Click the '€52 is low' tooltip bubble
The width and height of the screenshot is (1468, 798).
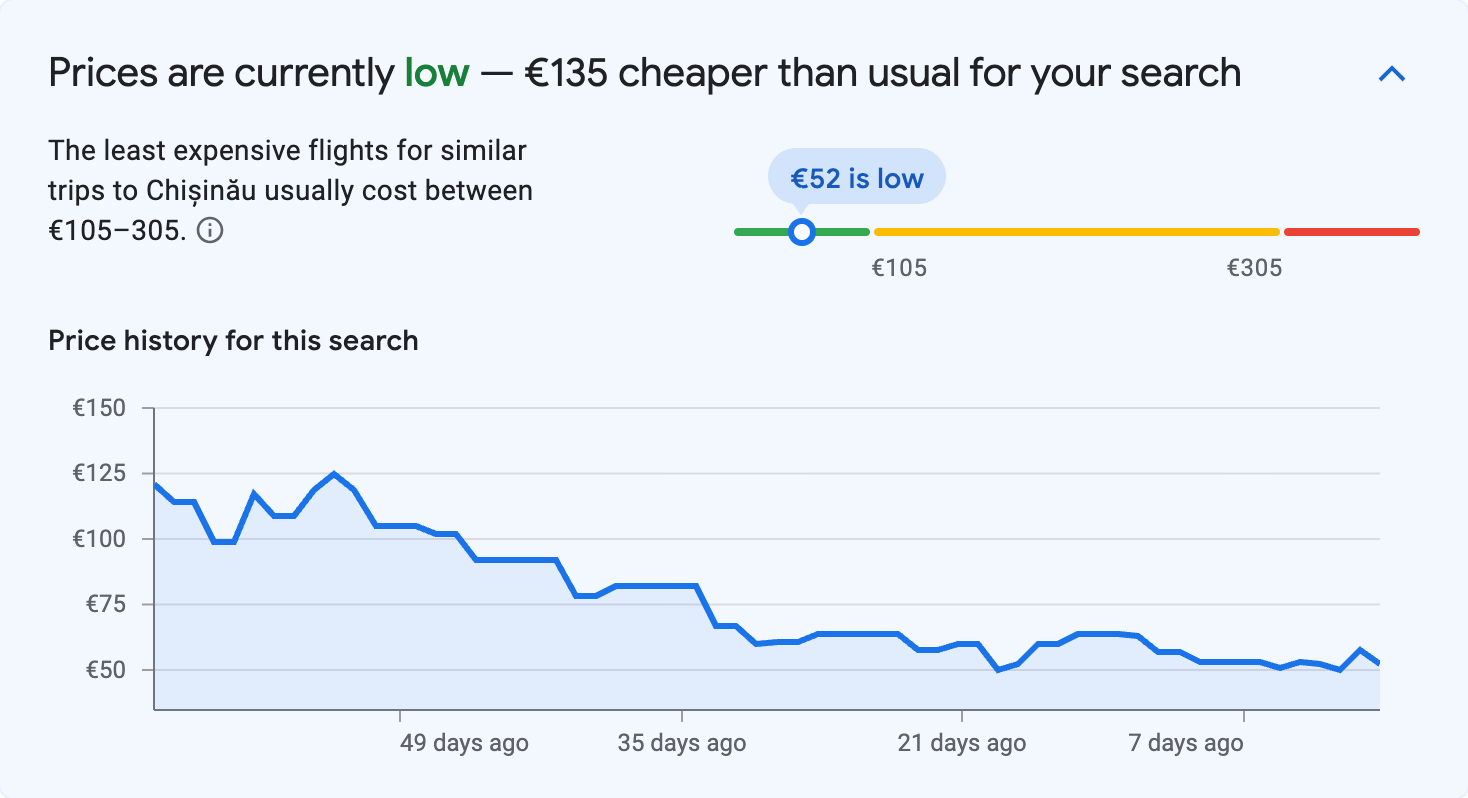point(856,176)
